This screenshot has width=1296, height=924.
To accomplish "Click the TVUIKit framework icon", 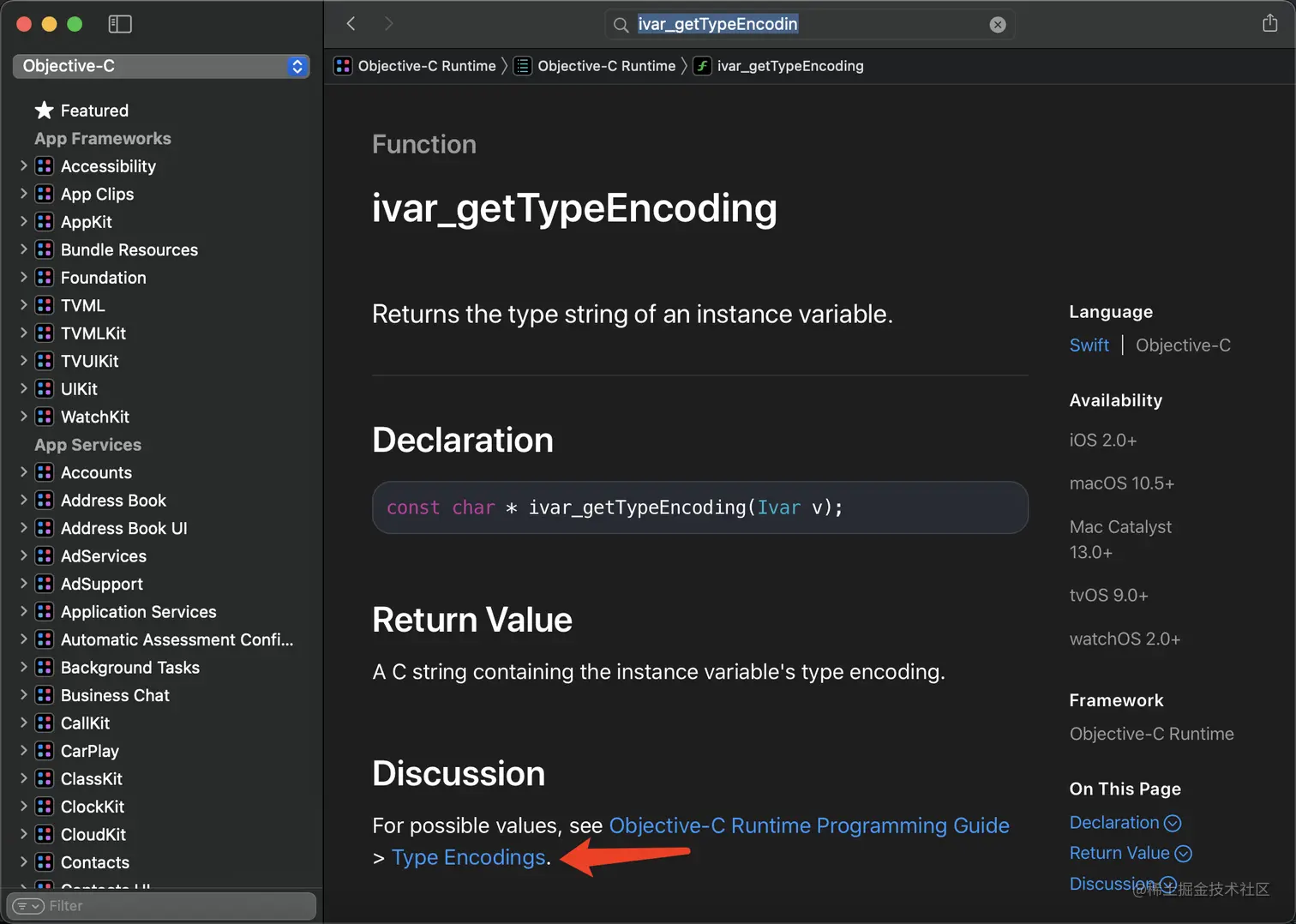I will [45, 361].
